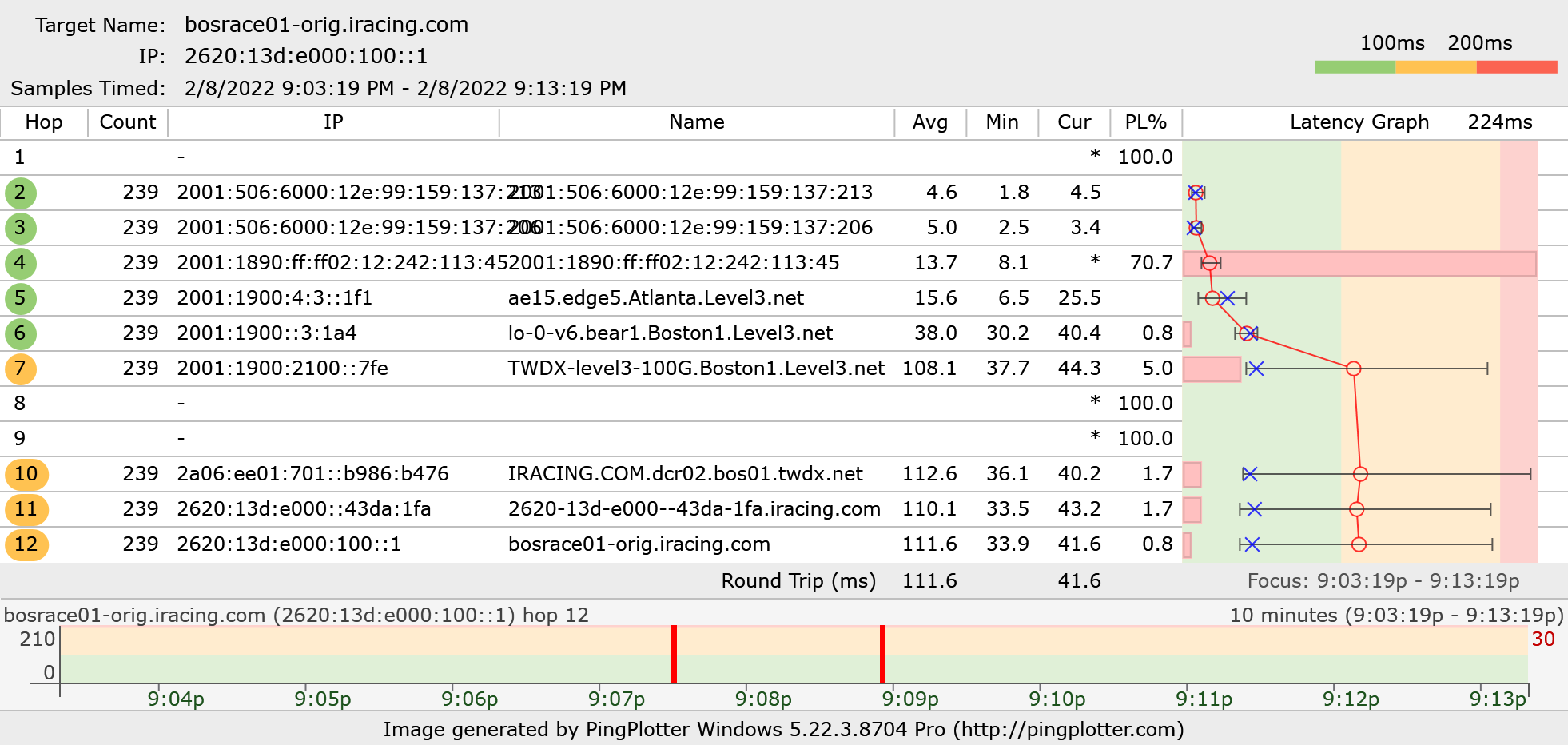Click the orange 200ms legend color bar

point(1436,67)
